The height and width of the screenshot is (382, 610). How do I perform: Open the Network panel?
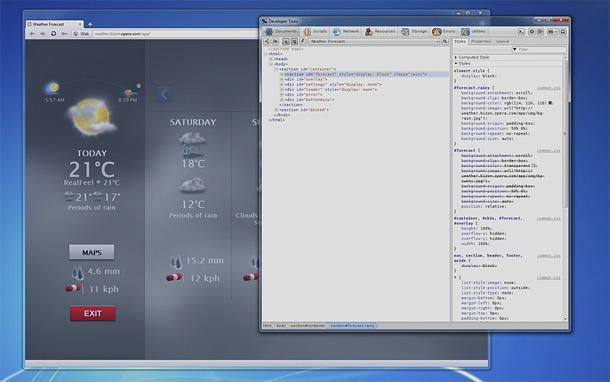[x=345, y=32]
